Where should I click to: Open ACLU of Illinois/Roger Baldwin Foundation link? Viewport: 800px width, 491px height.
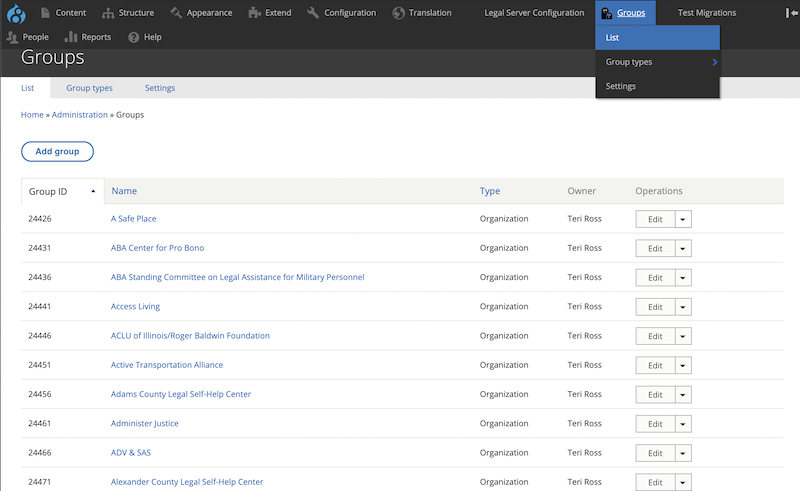point(190,335)
